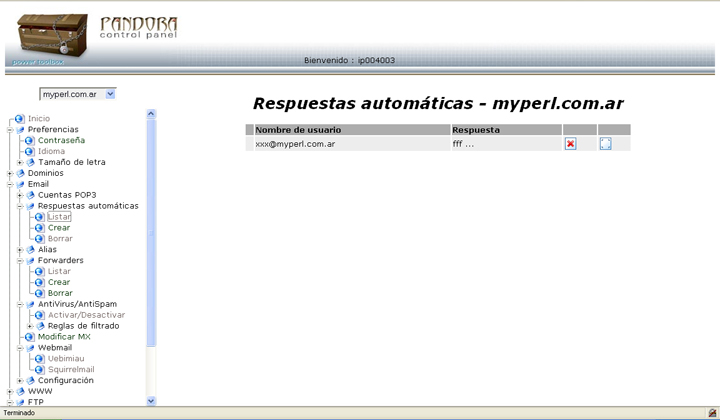
Task: Expand the Cuentas POP3 tree node
Action: coord(19,195)
